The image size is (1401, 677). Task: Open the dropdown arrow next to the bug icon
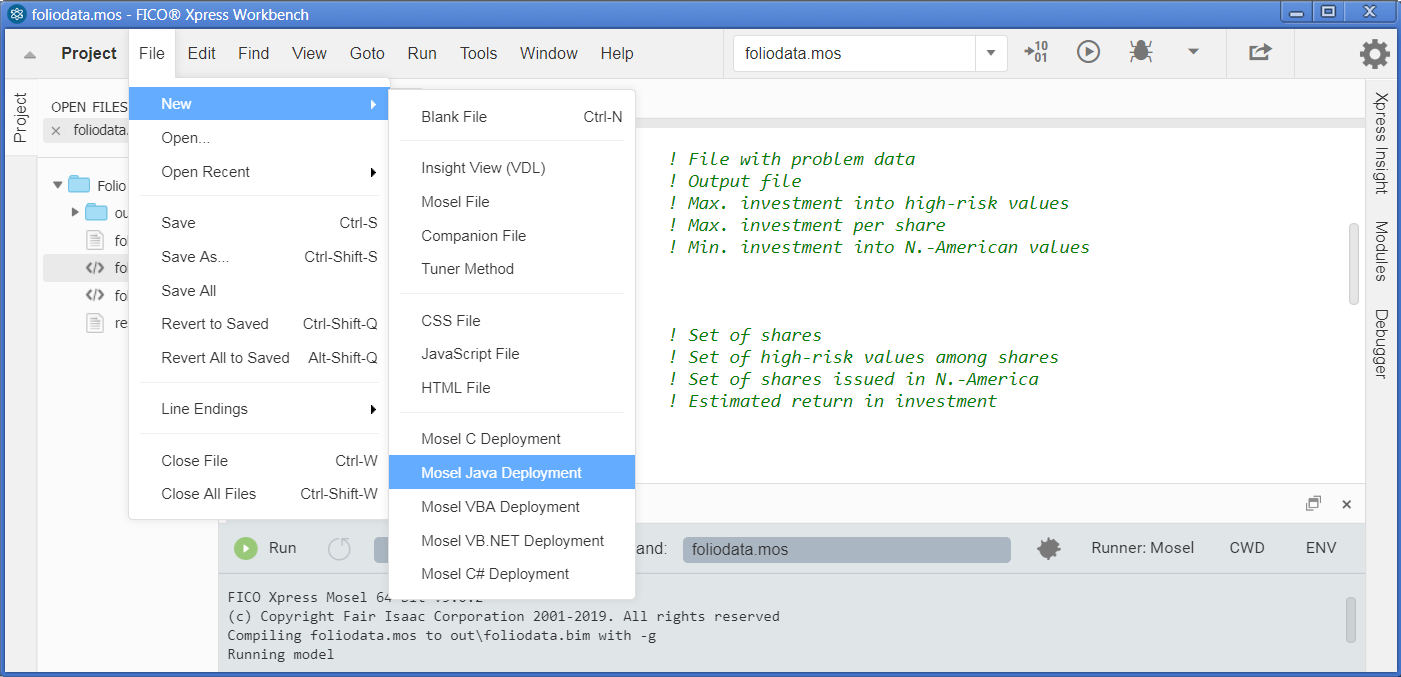1193,52
